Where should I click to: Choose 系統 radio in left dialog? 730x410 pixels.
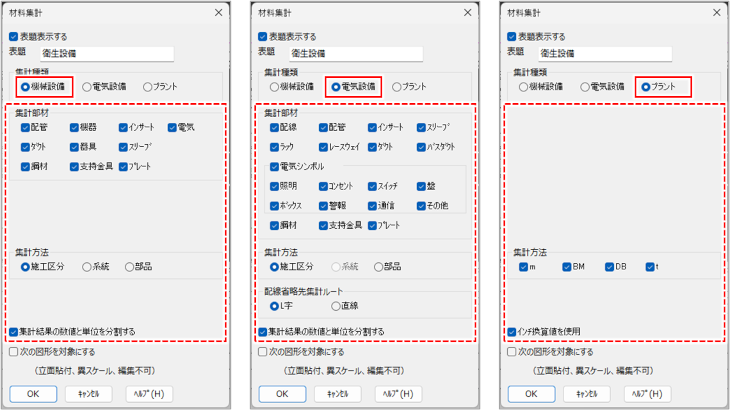tap(87, 267)
